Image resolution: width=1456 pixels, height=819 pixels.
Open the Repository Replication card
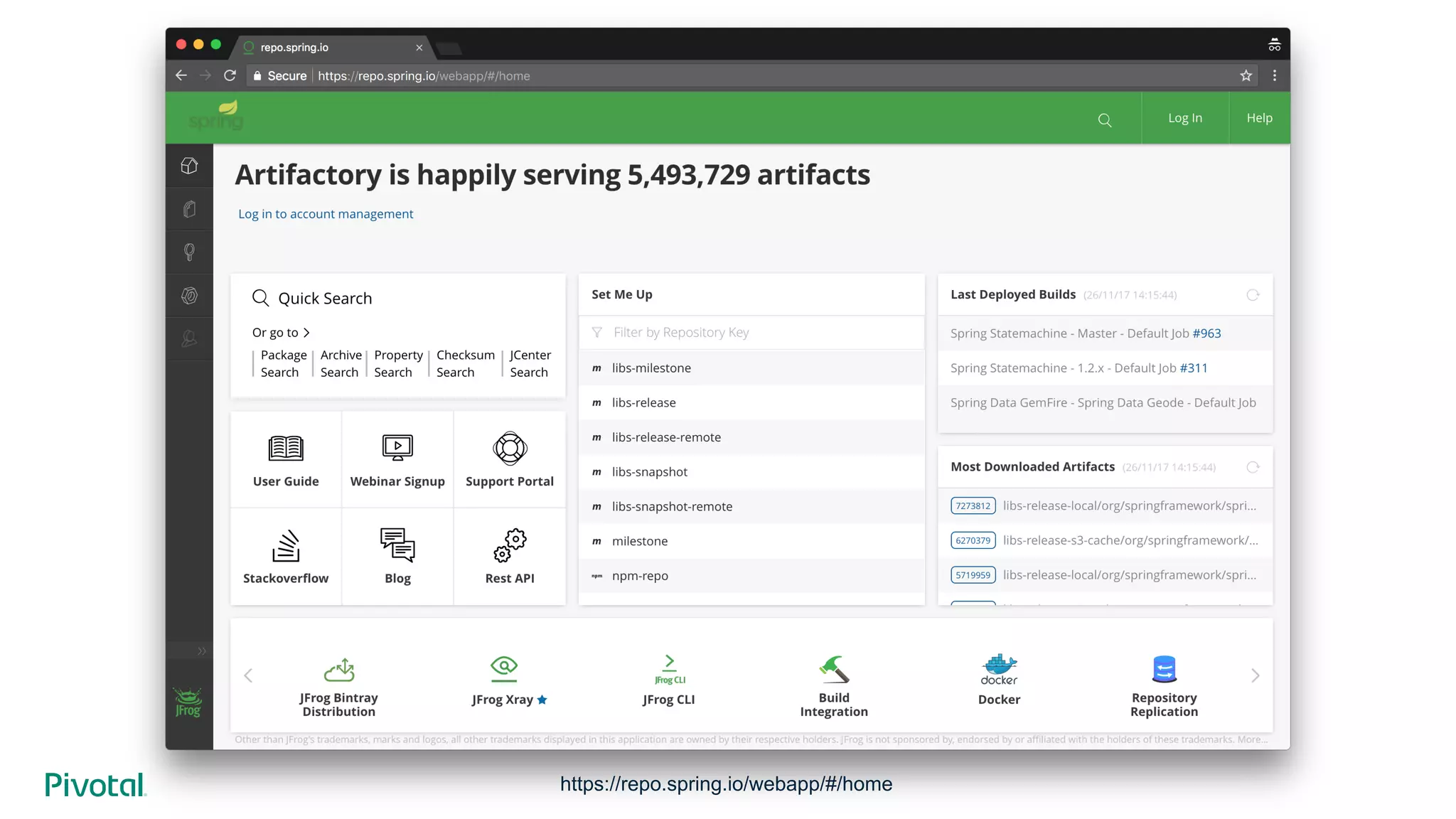(1164, 687)
